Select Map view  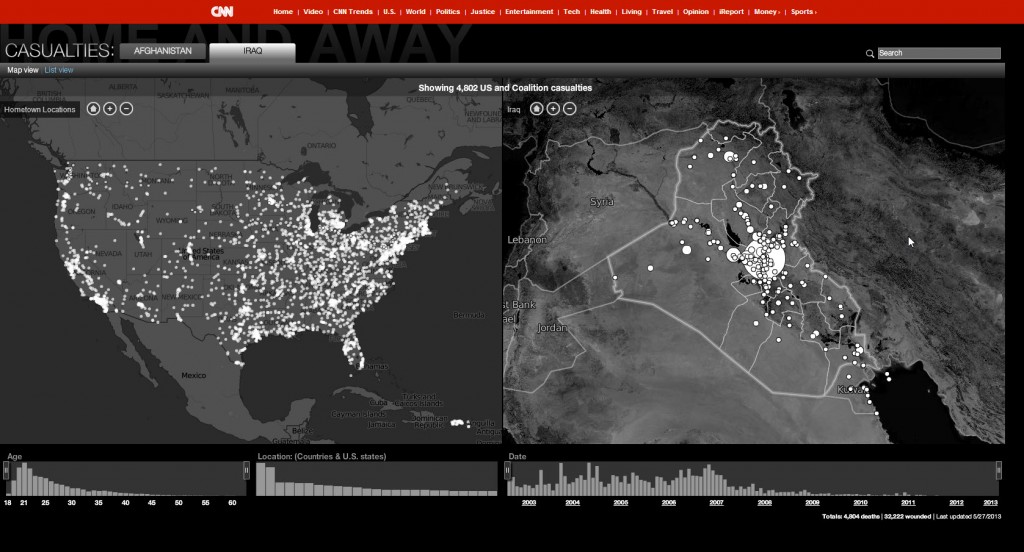point(23,70)
